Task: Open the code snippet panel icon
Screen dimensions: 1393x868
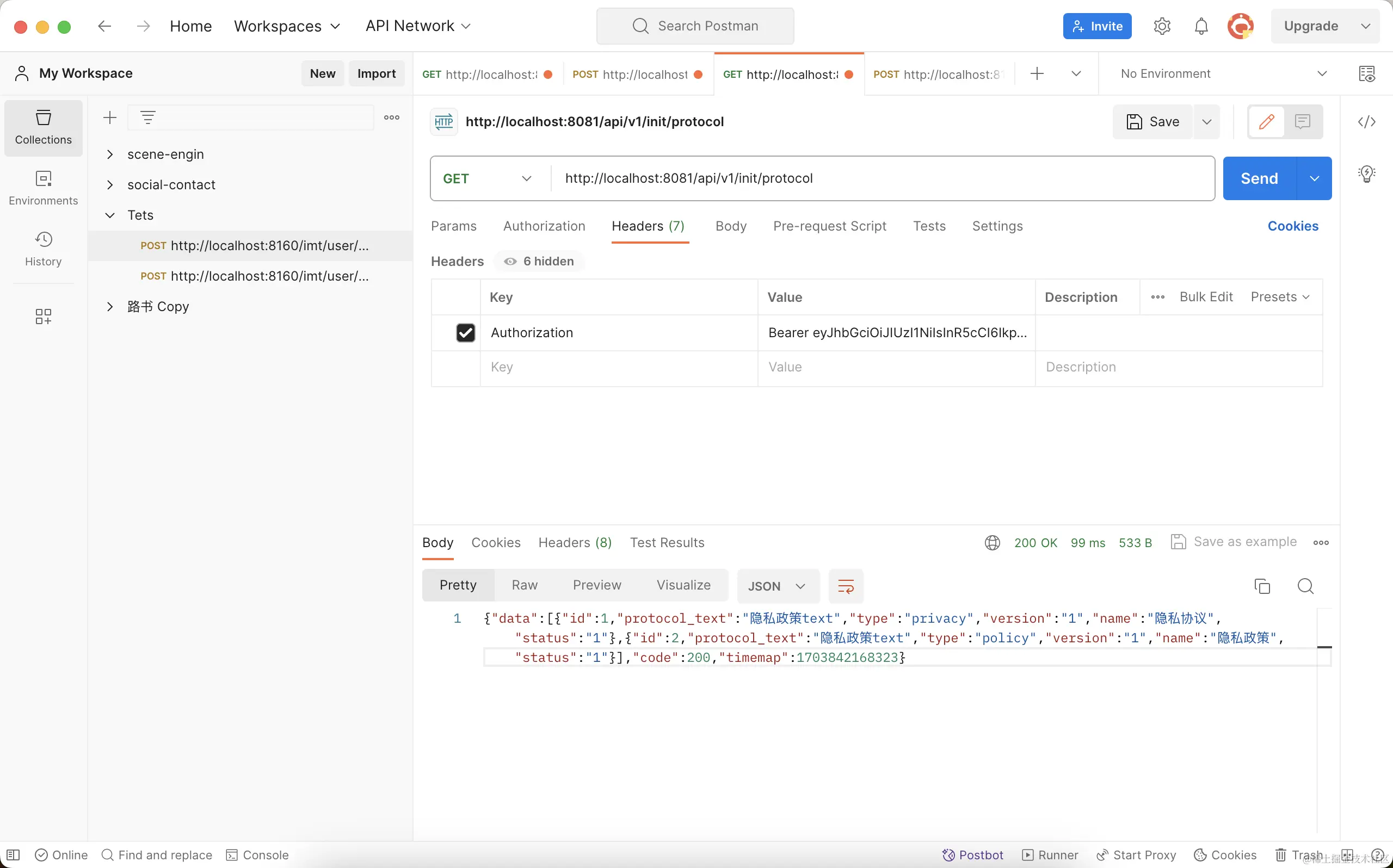Action: click(x=1366, y=122)
